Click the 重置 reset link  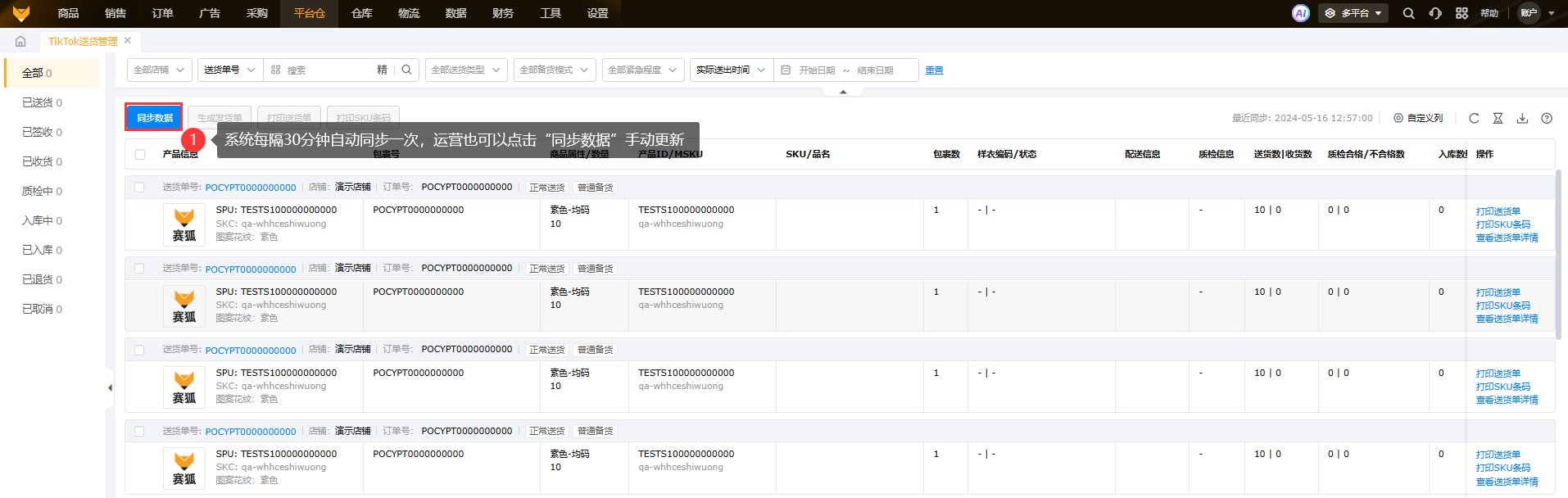pyautogui.click(x=934, y=70)
